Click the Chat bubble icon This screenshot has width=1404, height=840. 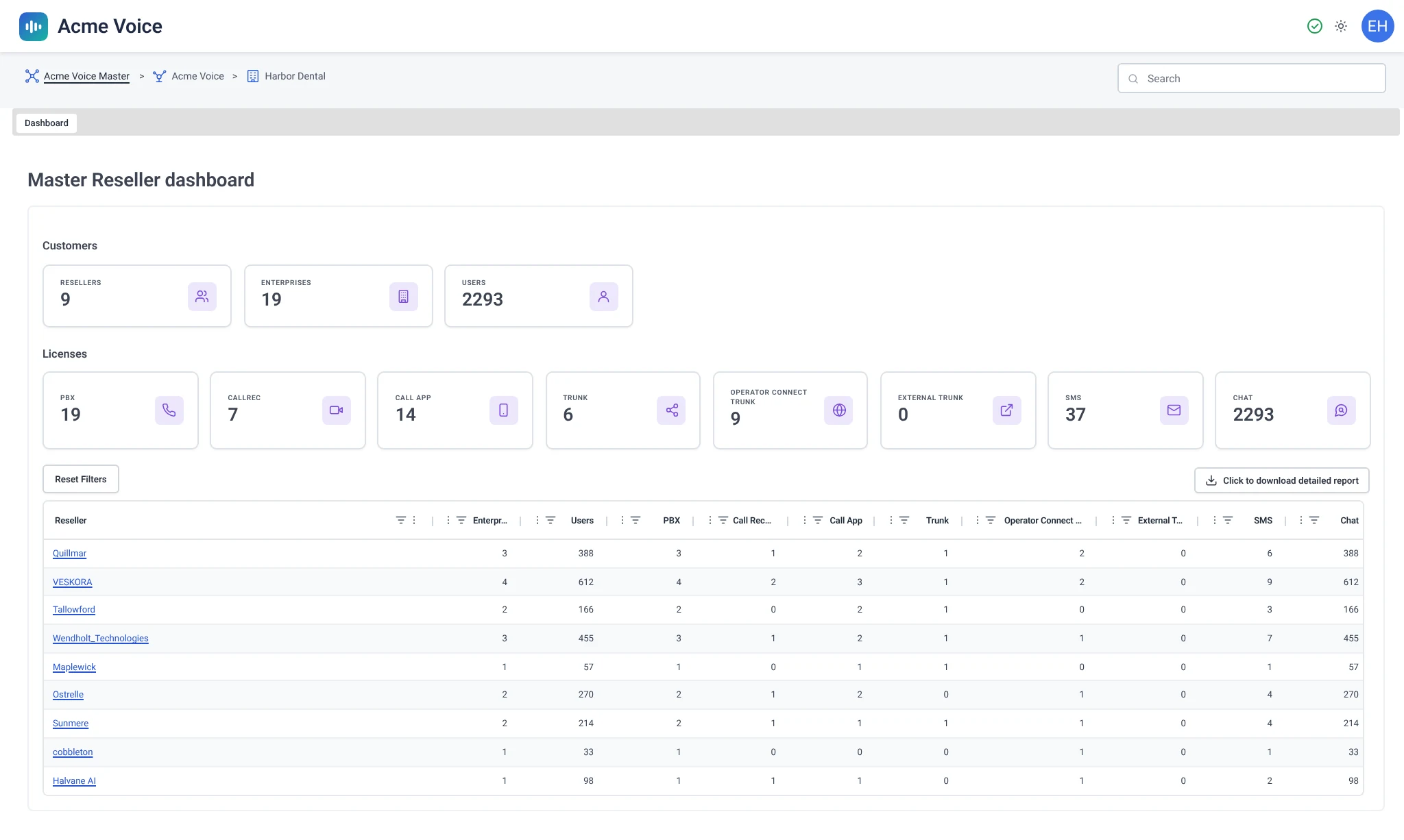click(x=1342, y=410)
